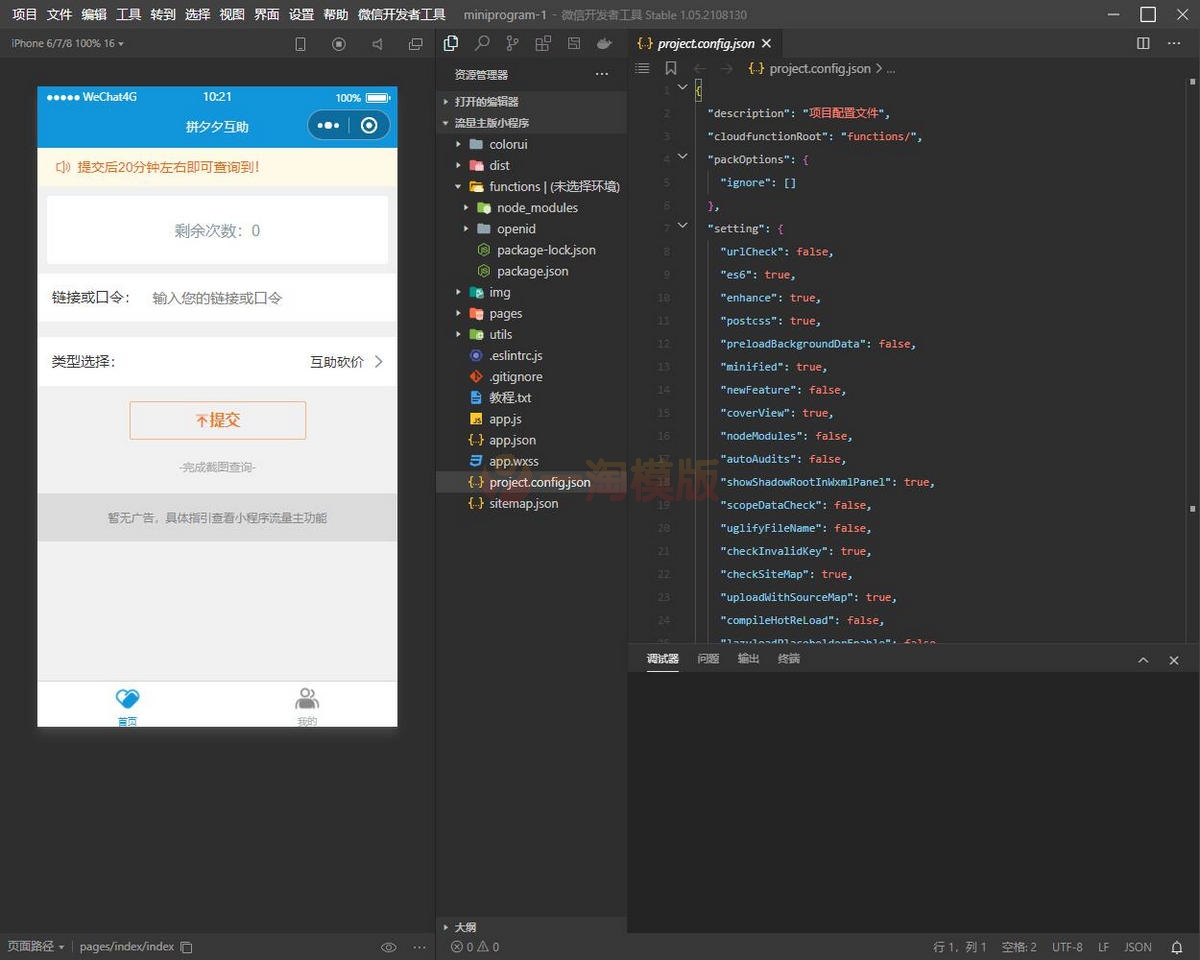The image size is (1200, 960).
Task: Toggle the eye icon in the simulator footer
Action: tap(389, 947)
